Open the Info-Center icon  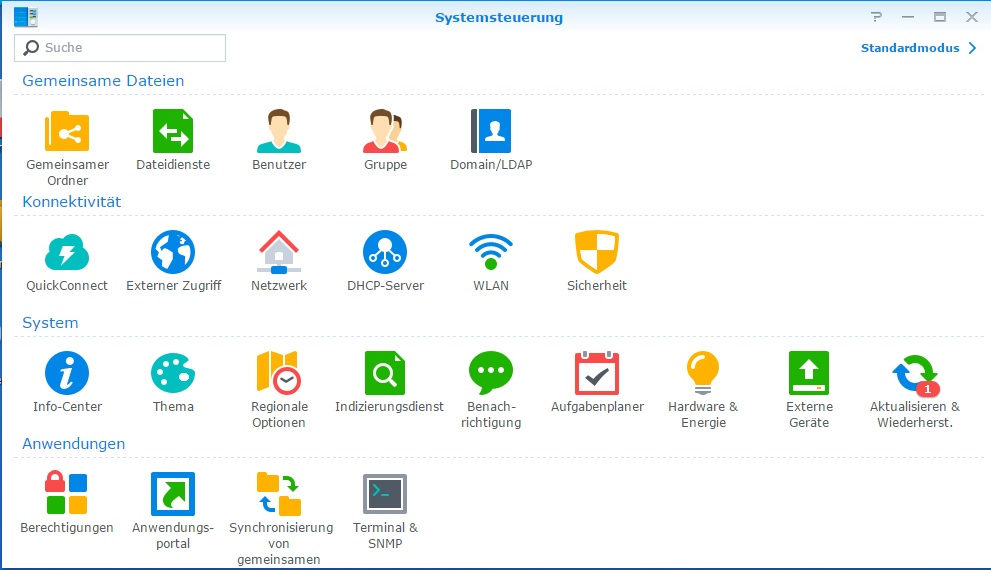click(67, 373)
